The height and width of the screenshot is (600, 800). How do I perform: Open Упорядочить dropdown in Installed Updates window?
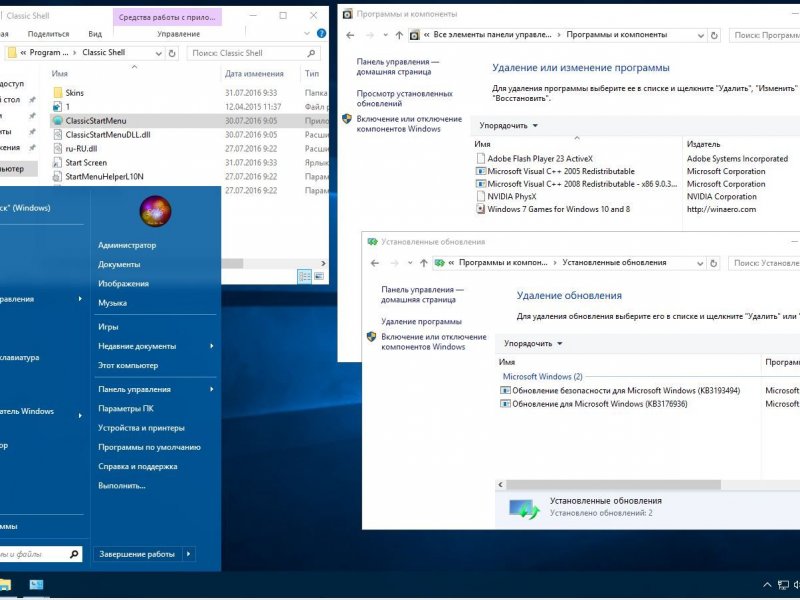[x=533, y=343]
